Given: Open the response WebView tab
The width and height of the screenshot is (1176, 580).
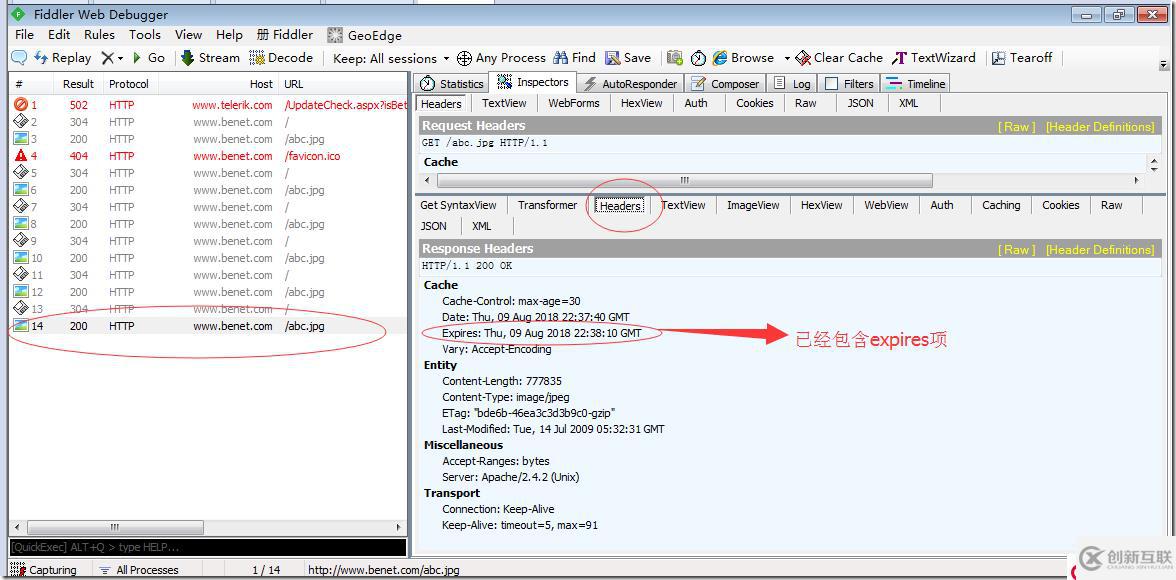Looking at the screenshot, I should 886,205.
